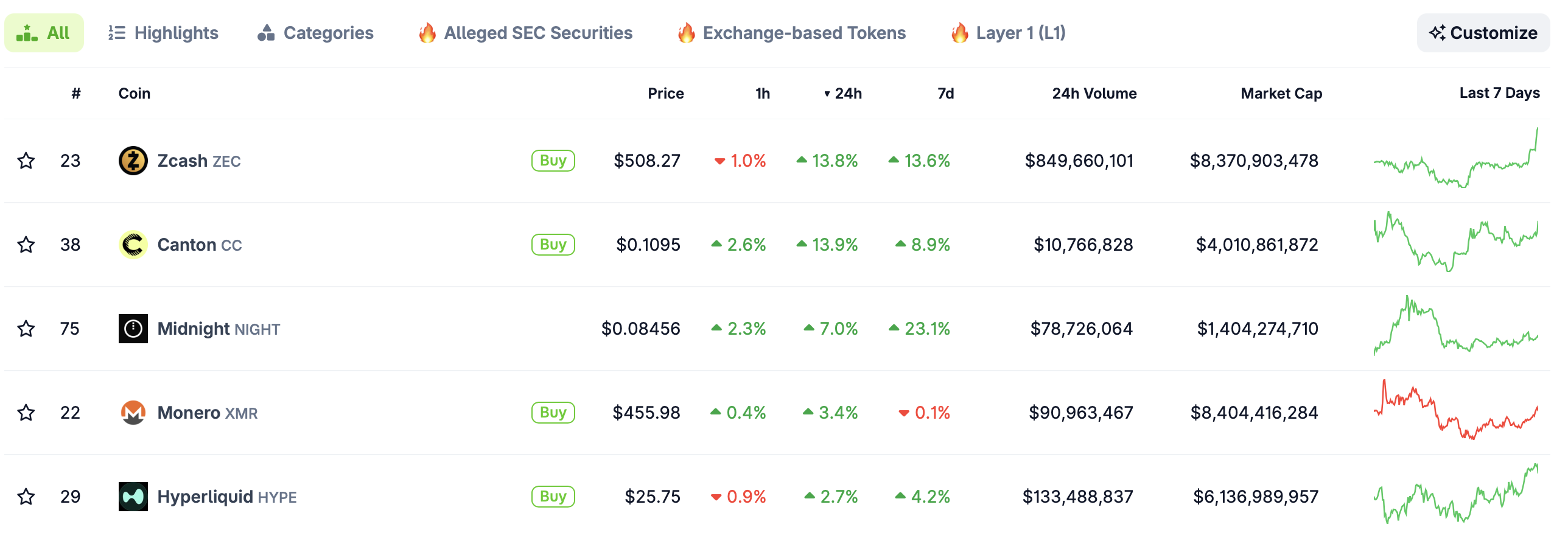Screen dimensions: 1568x538
Task: Sort table by 24h Volume header
Action: [1094, 93]
